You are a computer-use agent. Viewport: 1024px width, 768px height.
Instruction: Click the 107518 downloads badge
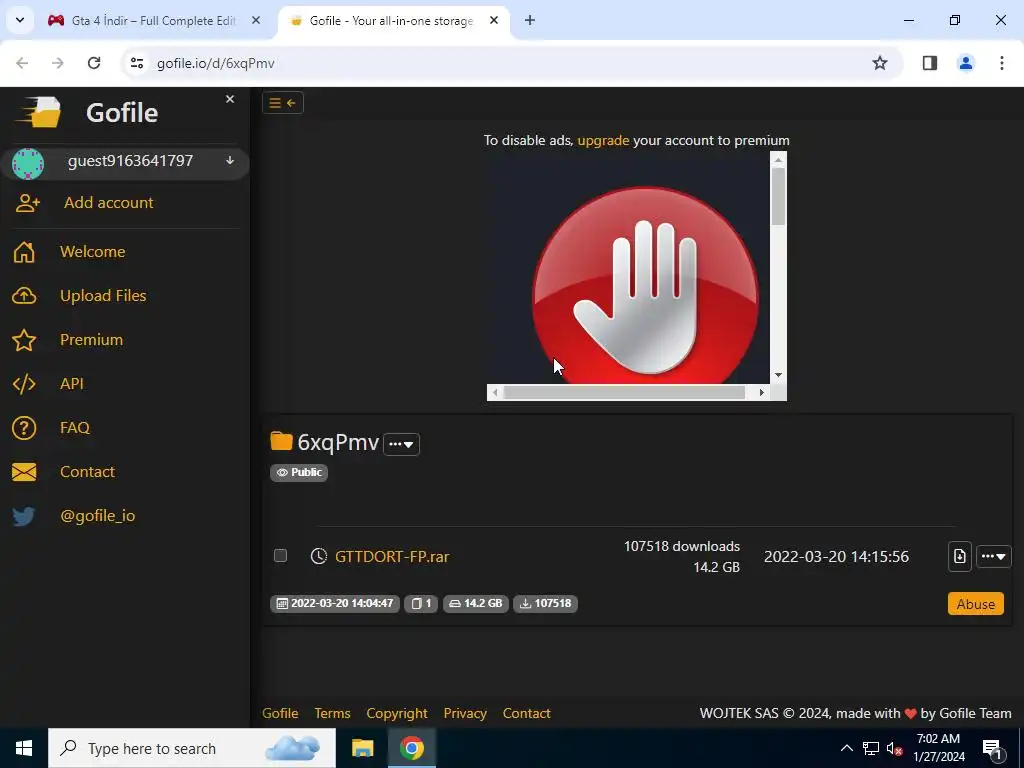[x=545, y=603]
